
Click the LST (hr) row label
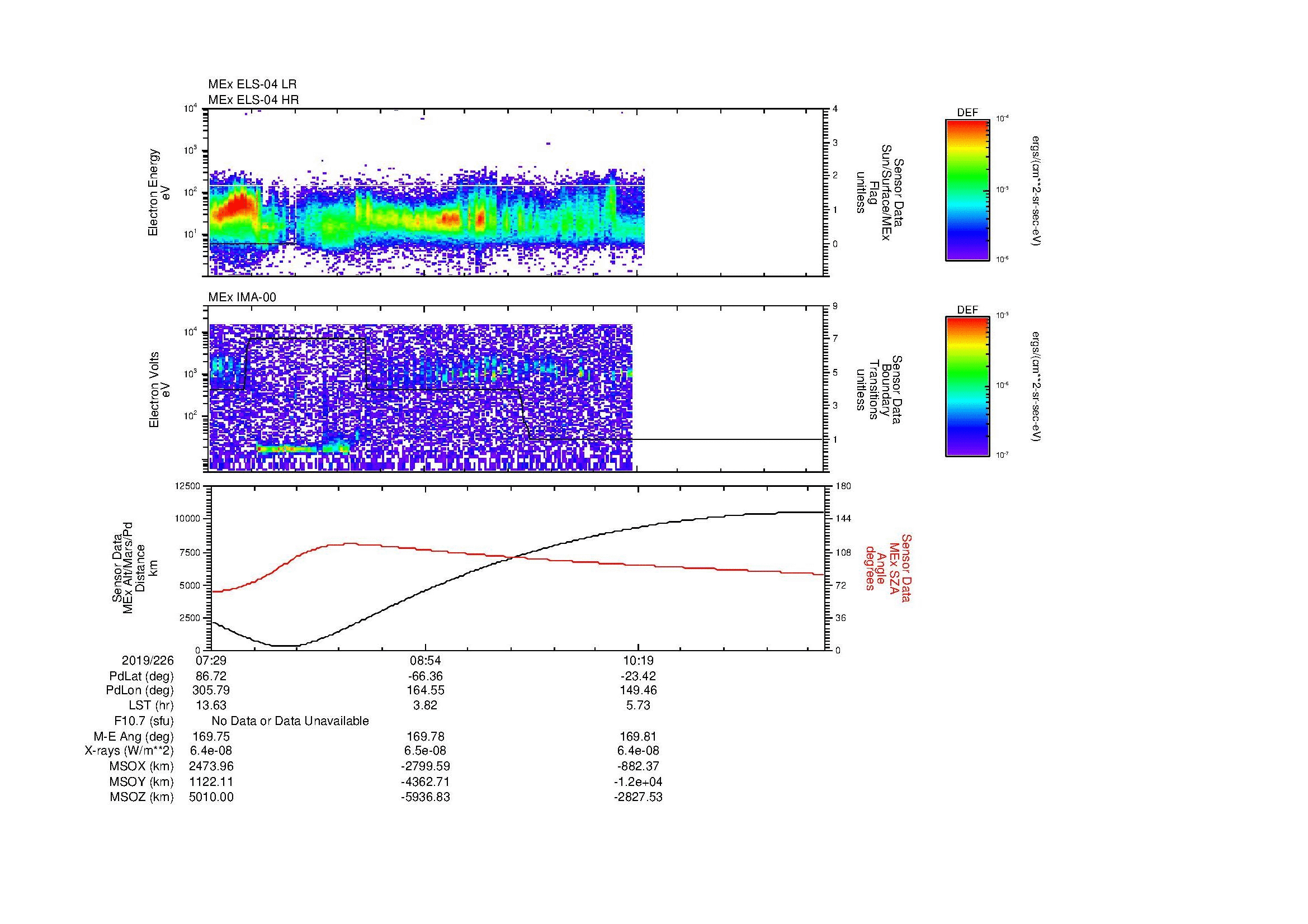click(x=151, y=705)
